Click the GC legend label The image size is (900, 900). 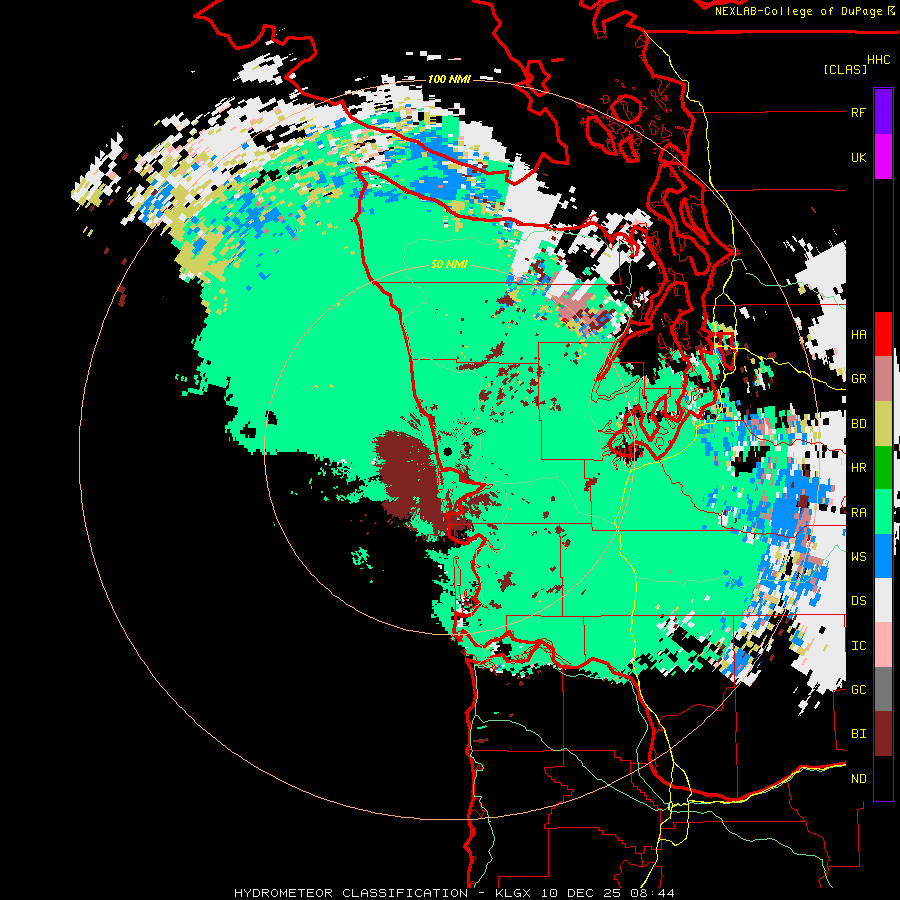pos(858,690)
